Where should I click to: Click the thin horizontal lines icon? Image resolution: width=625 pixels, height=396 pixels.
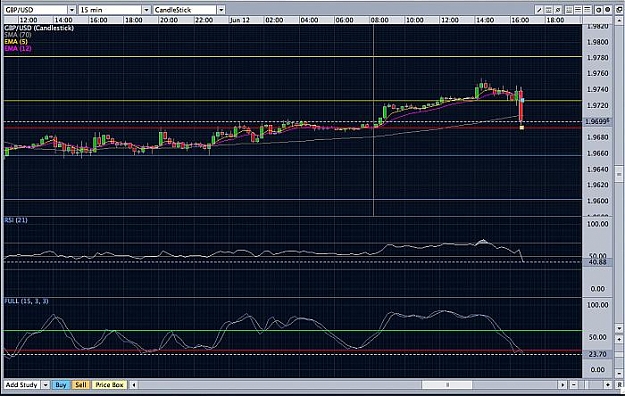coord(587,10)
